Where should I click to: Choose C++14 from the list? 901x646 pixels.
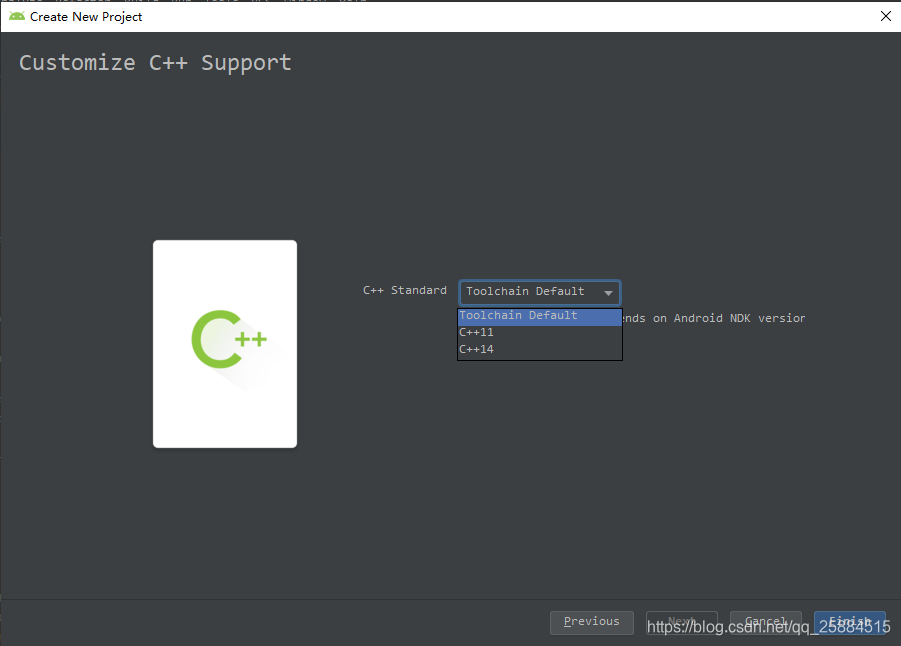coord(540,349)
